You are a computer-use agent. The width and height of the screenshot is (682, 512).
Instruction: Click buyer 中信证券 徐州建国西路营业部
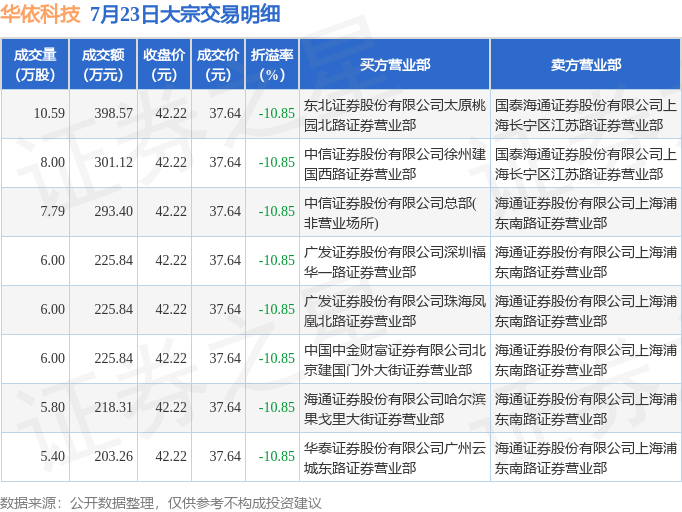tap(394, 164)
